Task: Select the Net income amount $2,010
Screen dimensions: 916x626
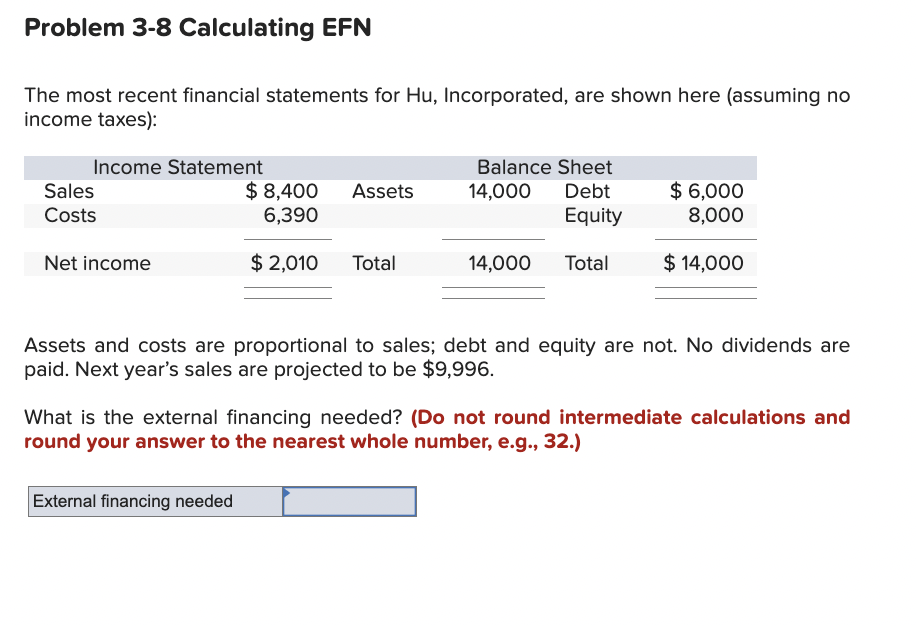Action: point(285,263)
